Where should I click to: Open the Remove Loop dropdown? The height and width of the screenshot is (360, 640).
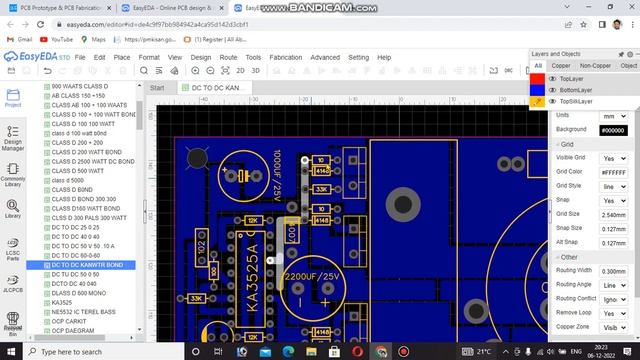click(x=613, y=313)
